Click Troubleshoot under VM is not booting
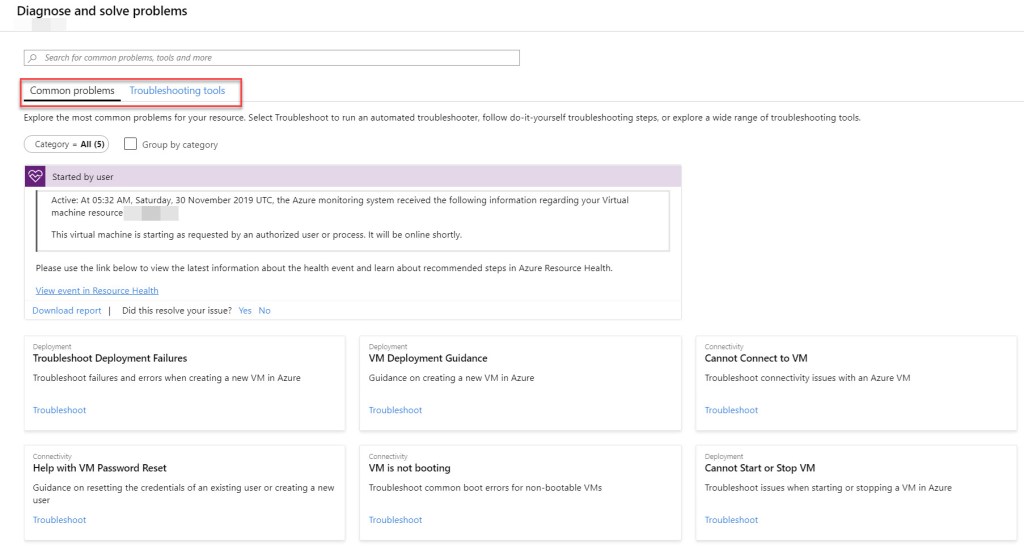 395,520
